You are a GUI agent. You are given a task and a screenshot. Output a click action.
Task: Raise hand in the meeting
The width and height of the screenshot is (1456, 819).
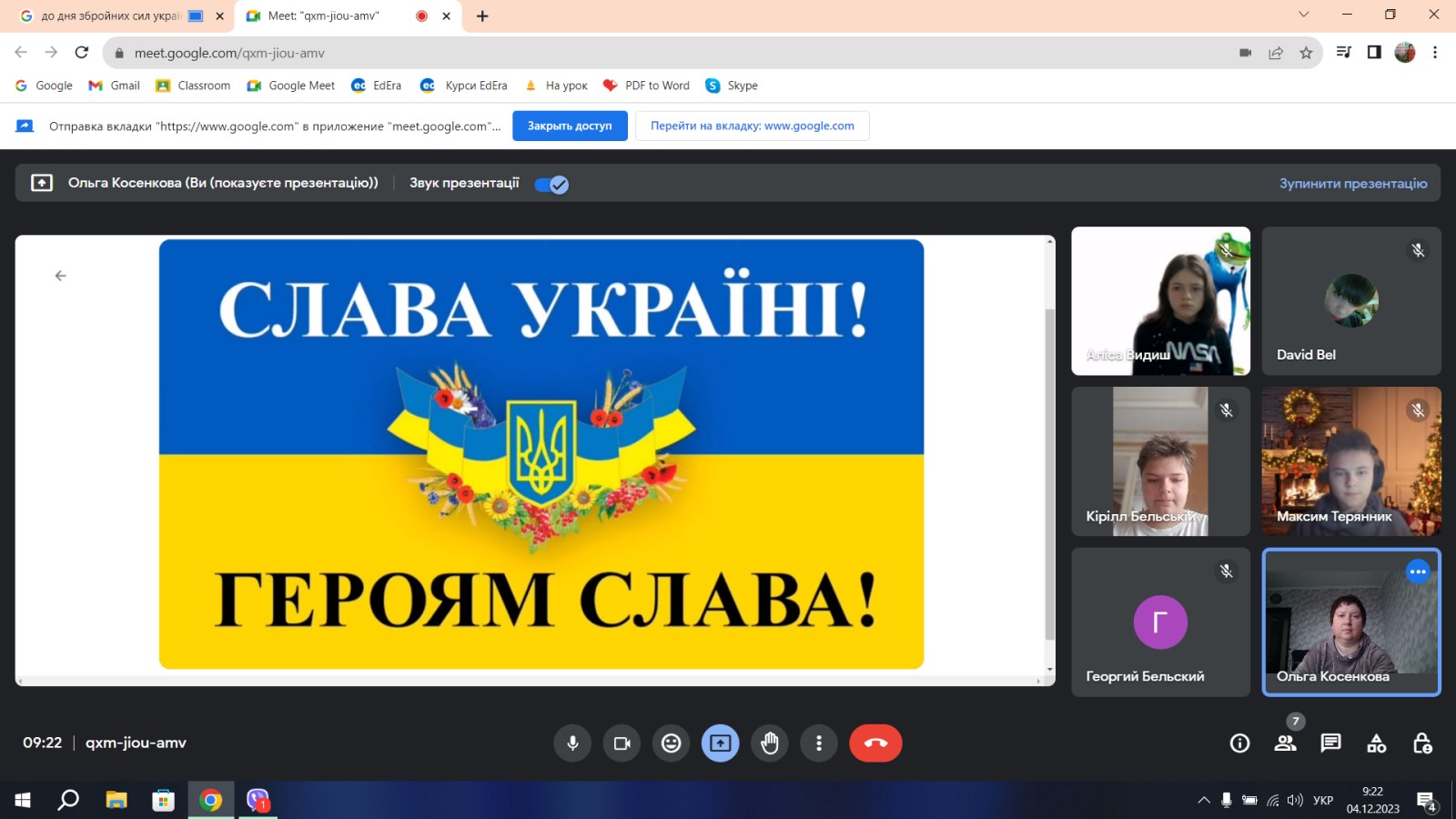pyautogui.click(x=770, y=743)
